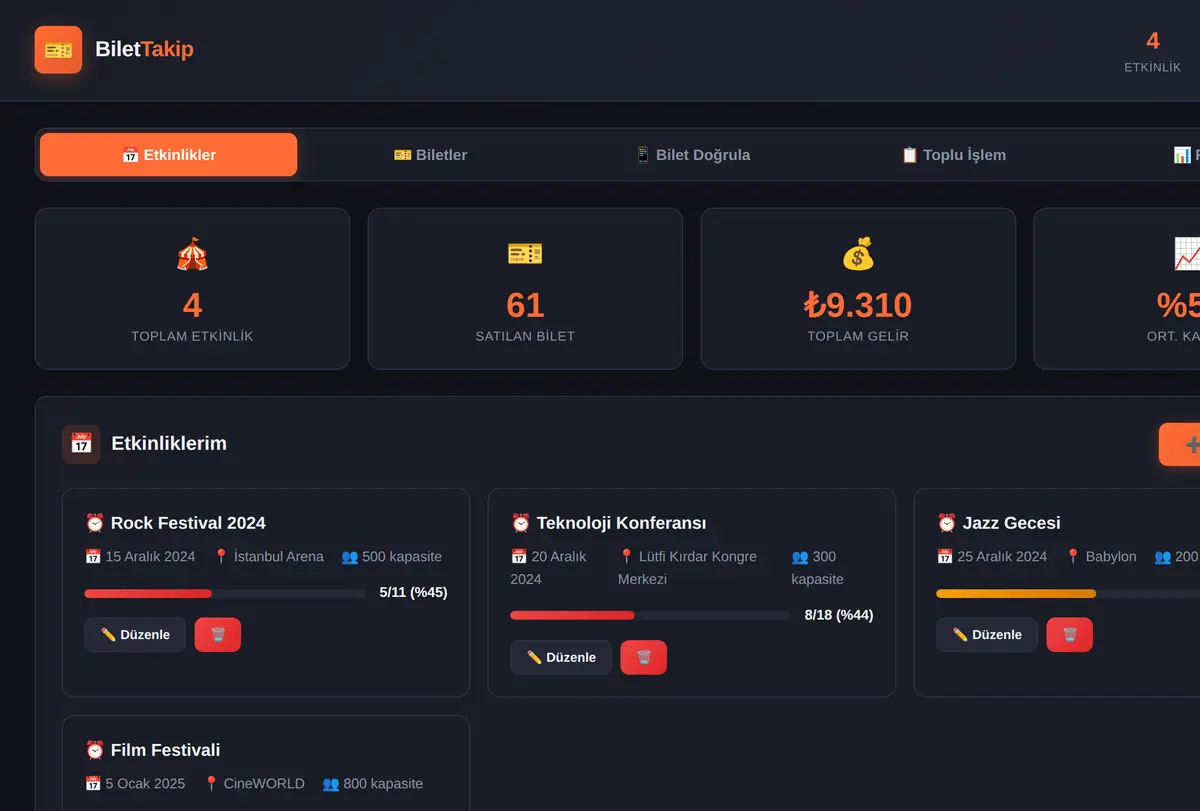Click the Etkinlik counter in the header
This screenshot has width=1200, height=811.
pos(1153,52)
